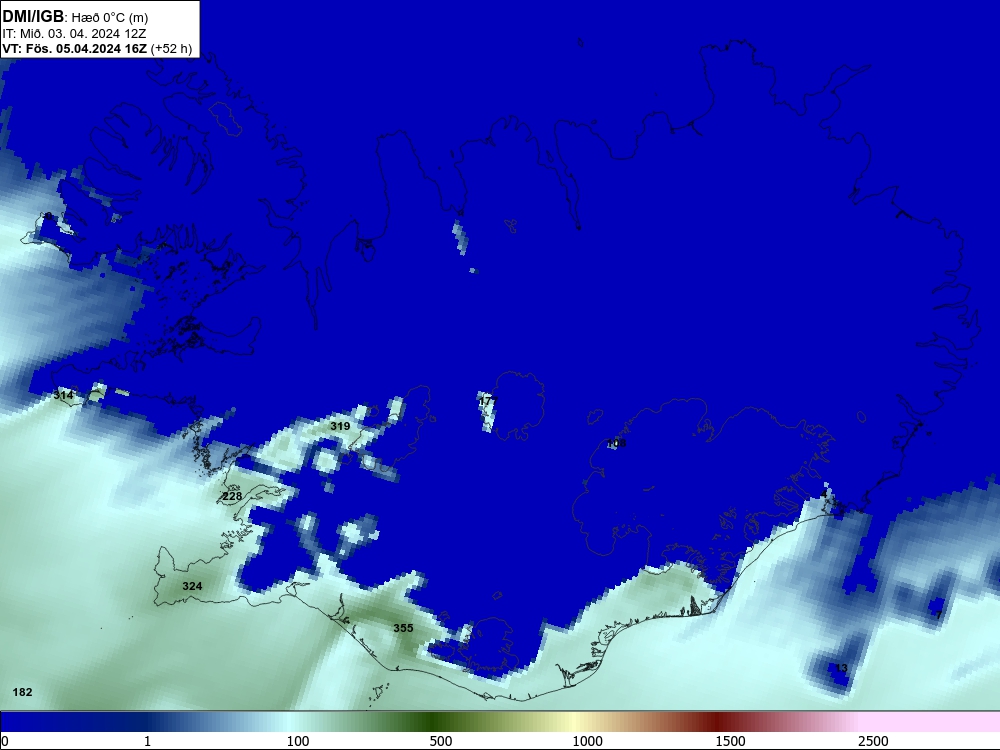Click the legend label 500
This screenshot has height=750, width=1000.
click(441, 741)
